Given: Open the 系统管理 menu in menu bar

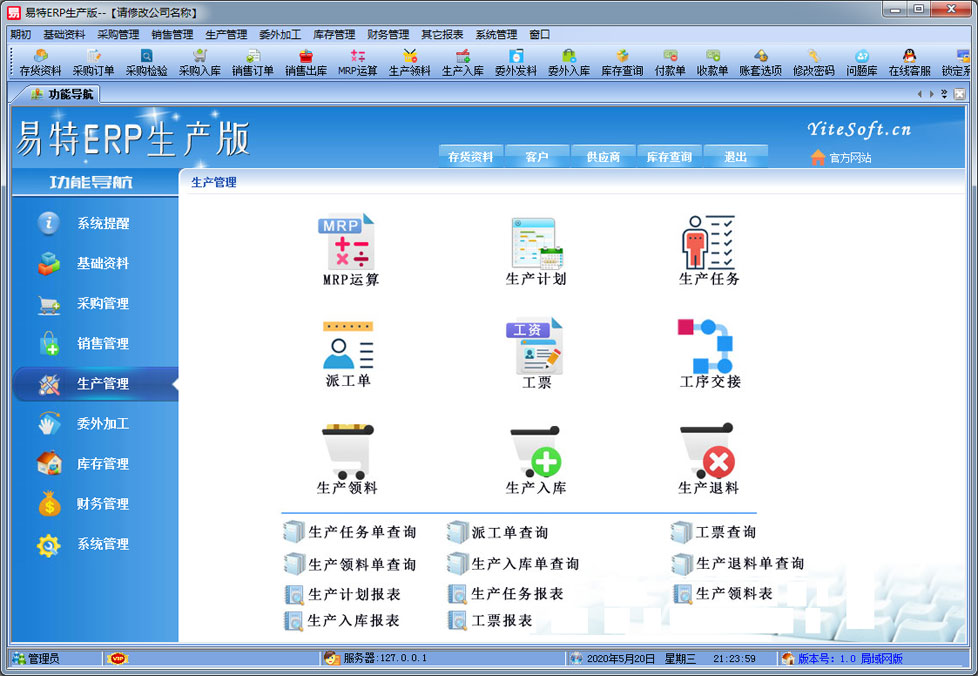Looking at the screenshot, I should pyautogui.click(x=496, y=34).
